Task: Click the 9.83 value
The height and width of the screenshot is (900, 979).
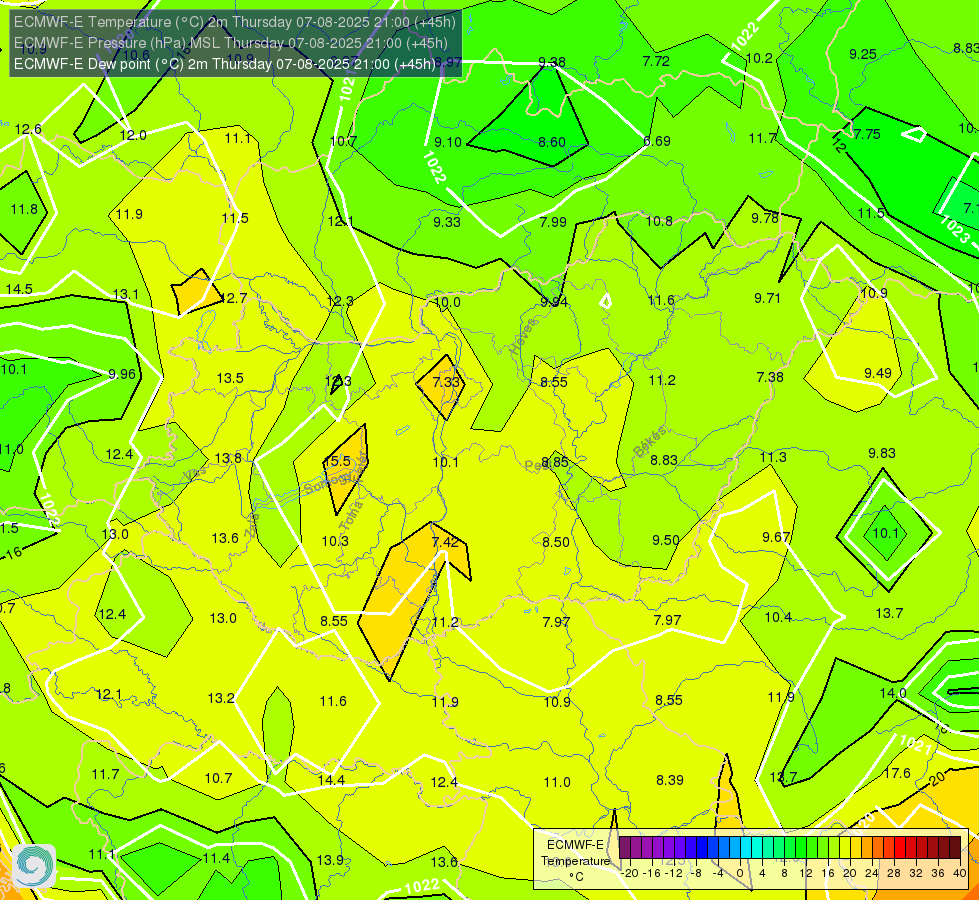Action: 882,453
